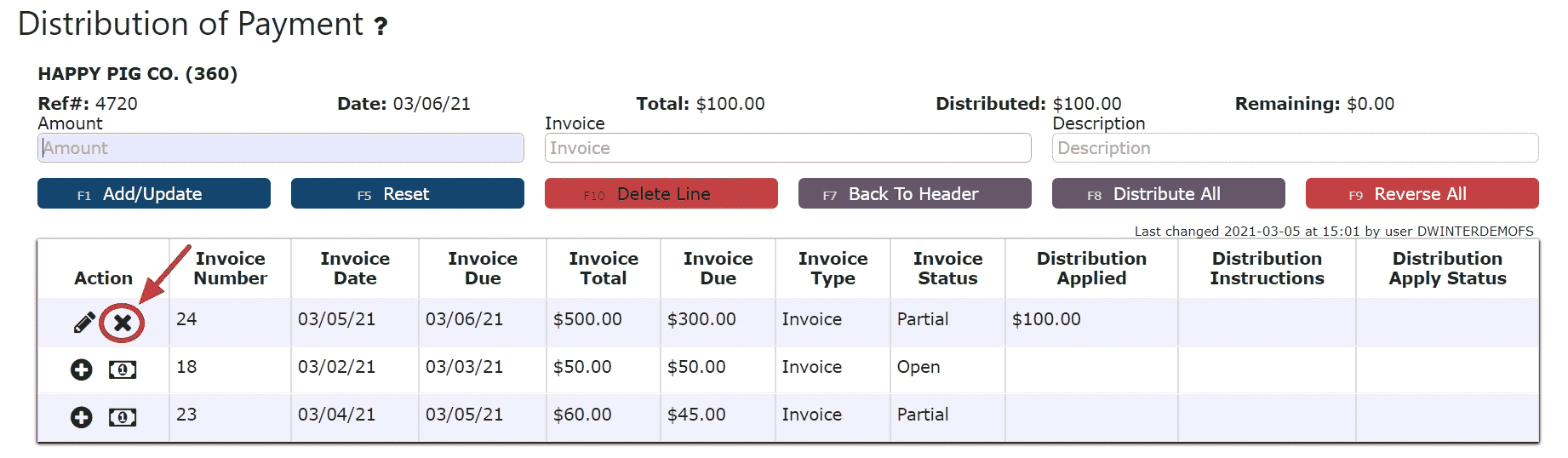Click the red Delete Line button

(661, 194)
